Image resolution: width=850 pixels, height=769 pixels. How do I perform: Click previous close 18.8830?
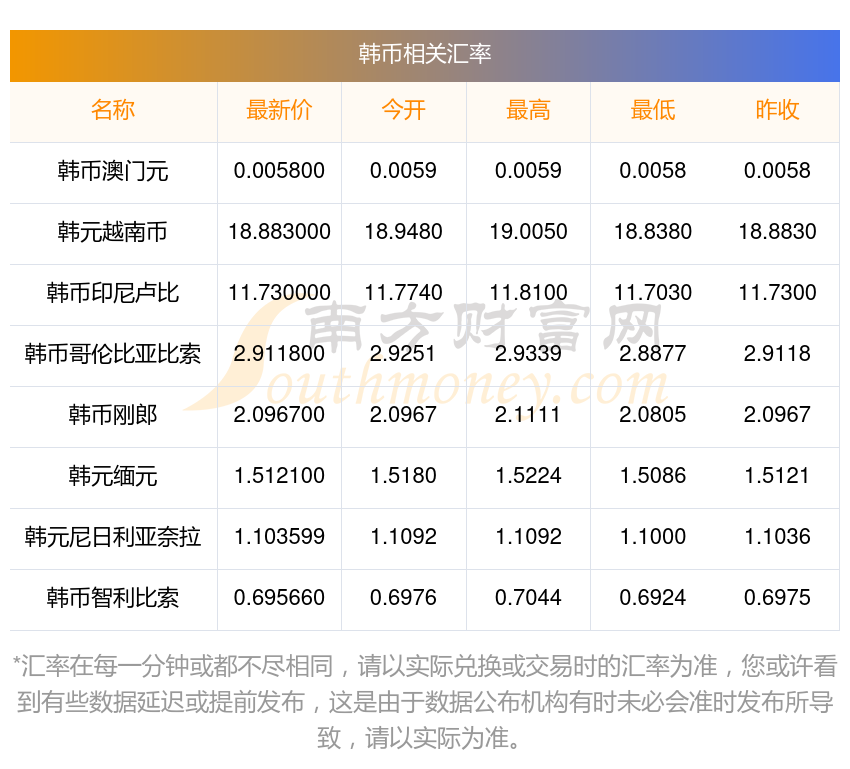point(777,232)
